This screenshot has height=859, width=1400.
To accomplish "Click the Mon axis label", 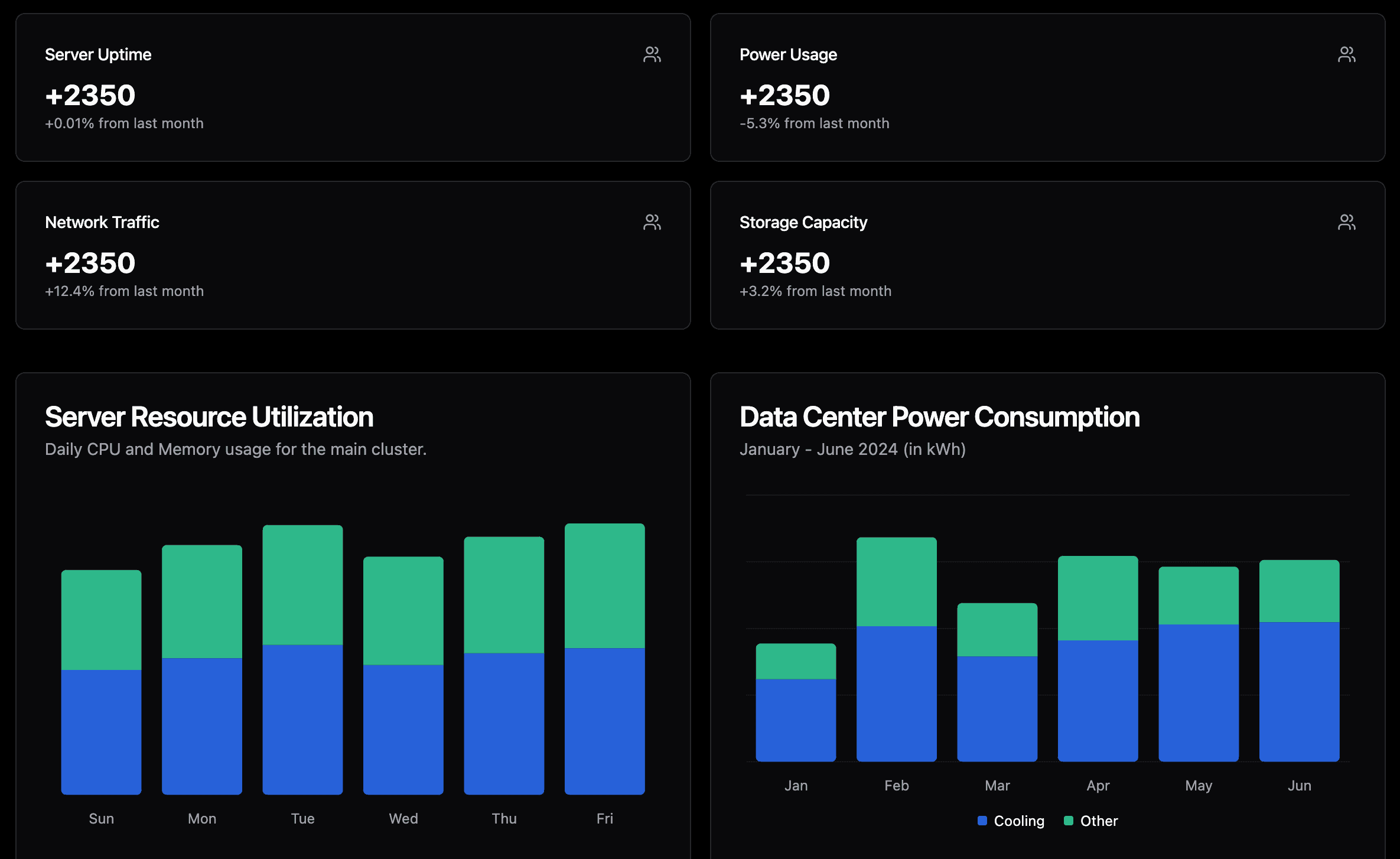I will (202, 819).
